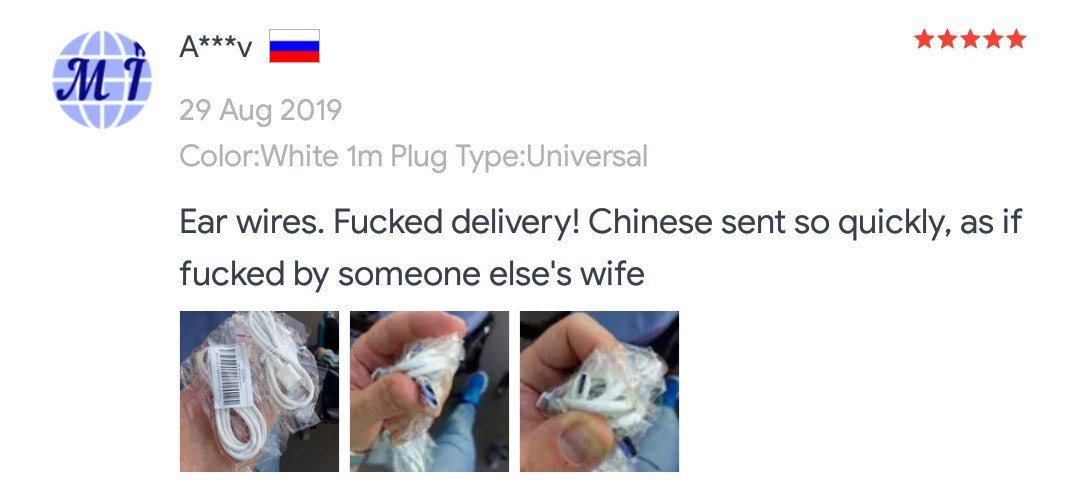Screen dimensions: 1080x488
Task: Click the third red rating star
Action: pos(970,39)
